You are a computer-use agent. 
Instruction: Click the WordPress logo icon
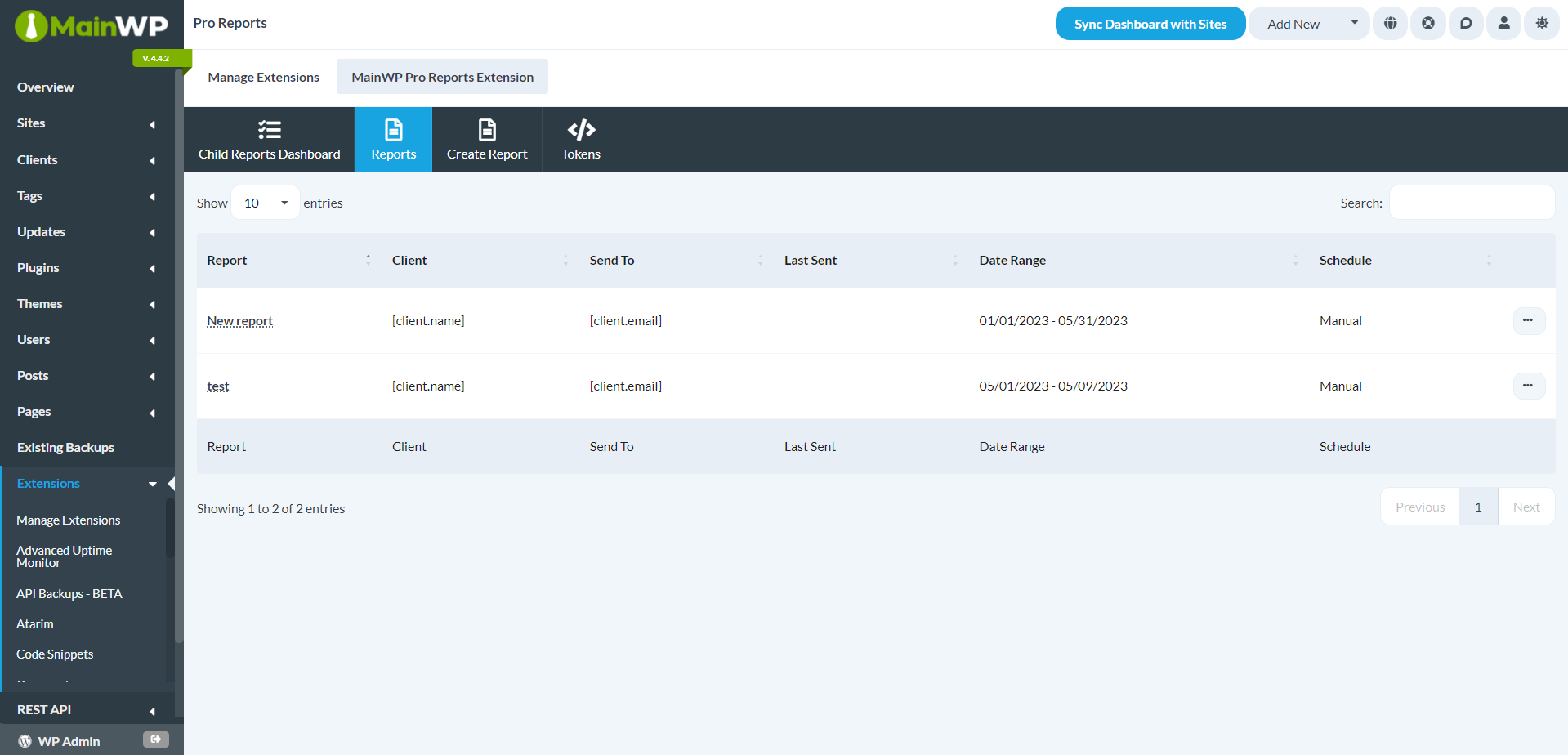coord(25,741)
